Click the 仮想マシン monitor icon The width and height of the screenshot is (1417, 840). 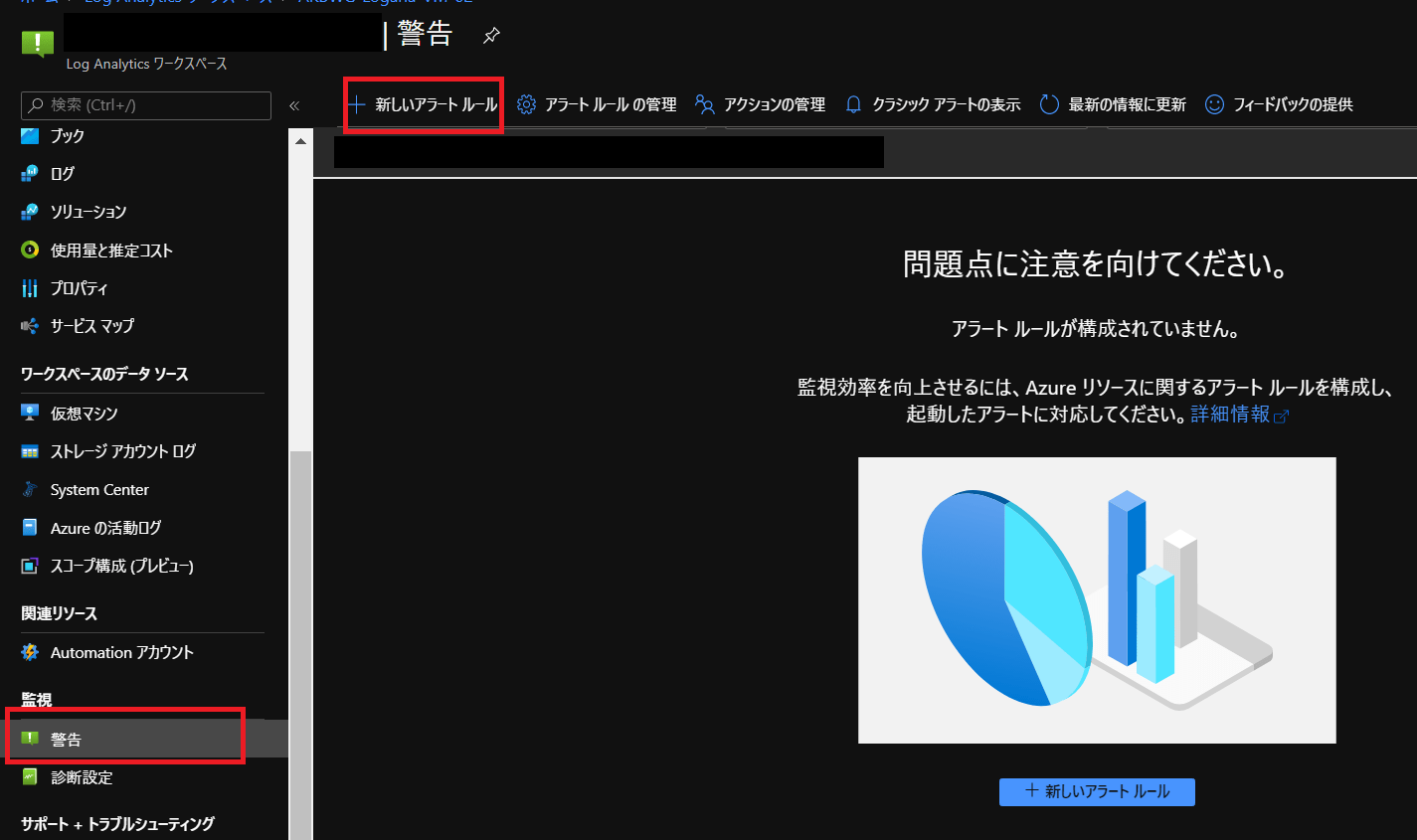tap(30, 413)
